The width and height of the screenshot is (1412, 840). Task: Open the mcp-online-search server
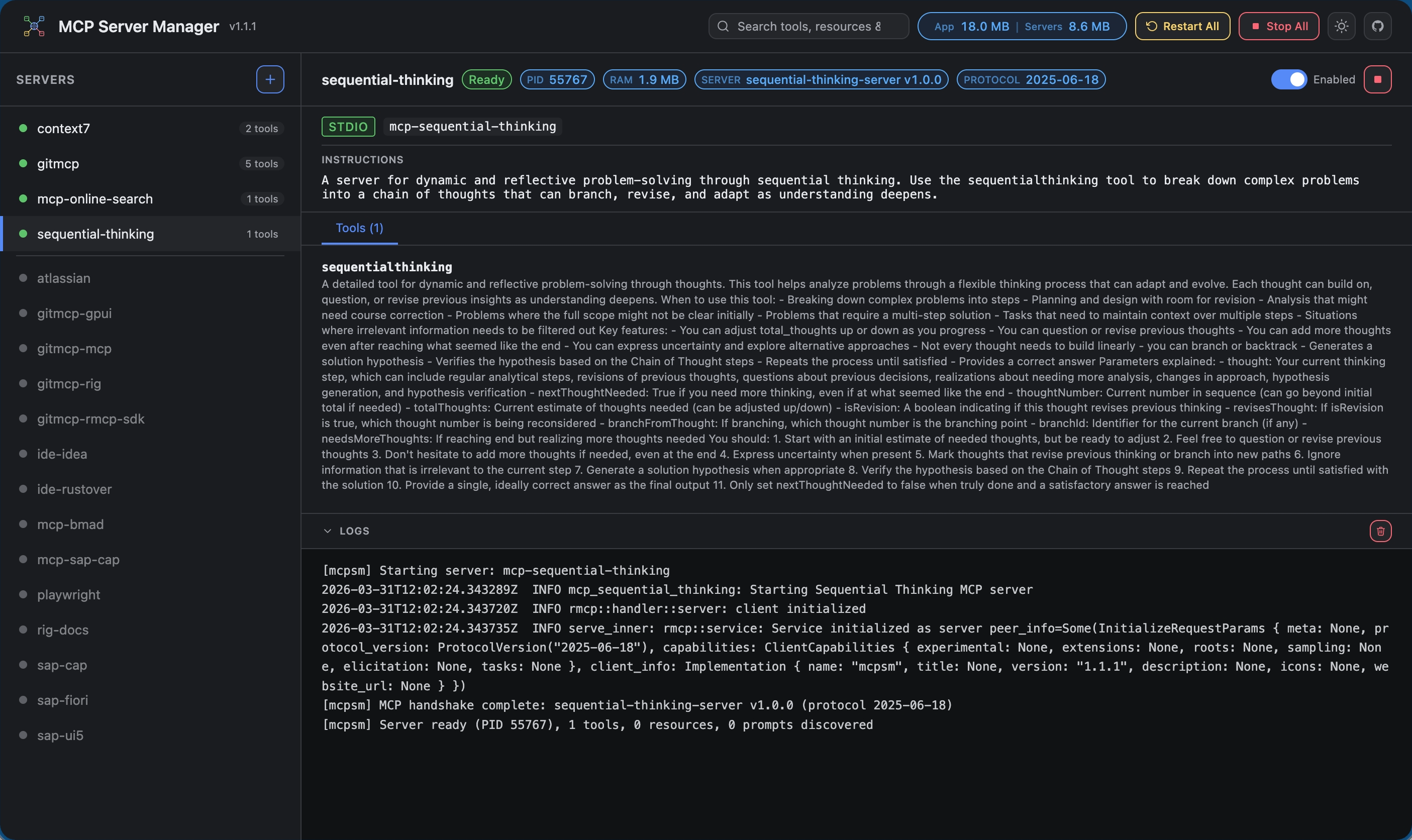tap(94, 198)
